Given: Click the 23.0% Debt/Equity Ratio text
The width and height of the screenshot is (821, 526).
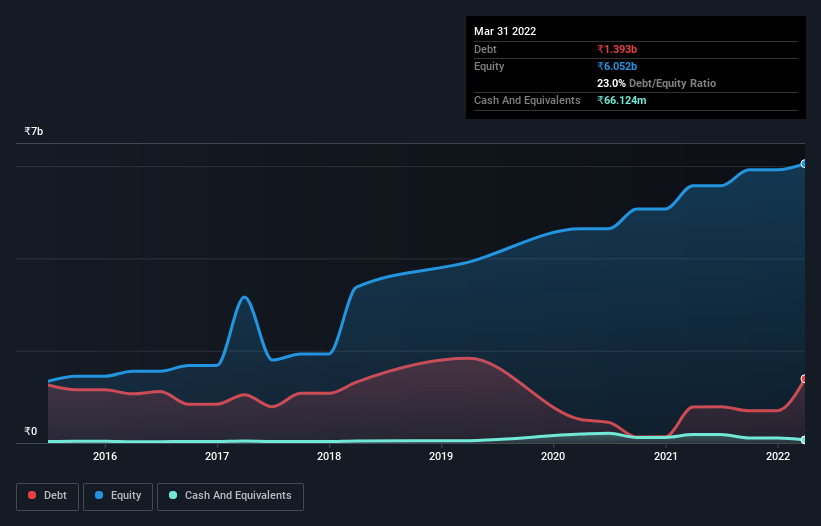Looking at the screenshot, I should click(x=656, y=83).
